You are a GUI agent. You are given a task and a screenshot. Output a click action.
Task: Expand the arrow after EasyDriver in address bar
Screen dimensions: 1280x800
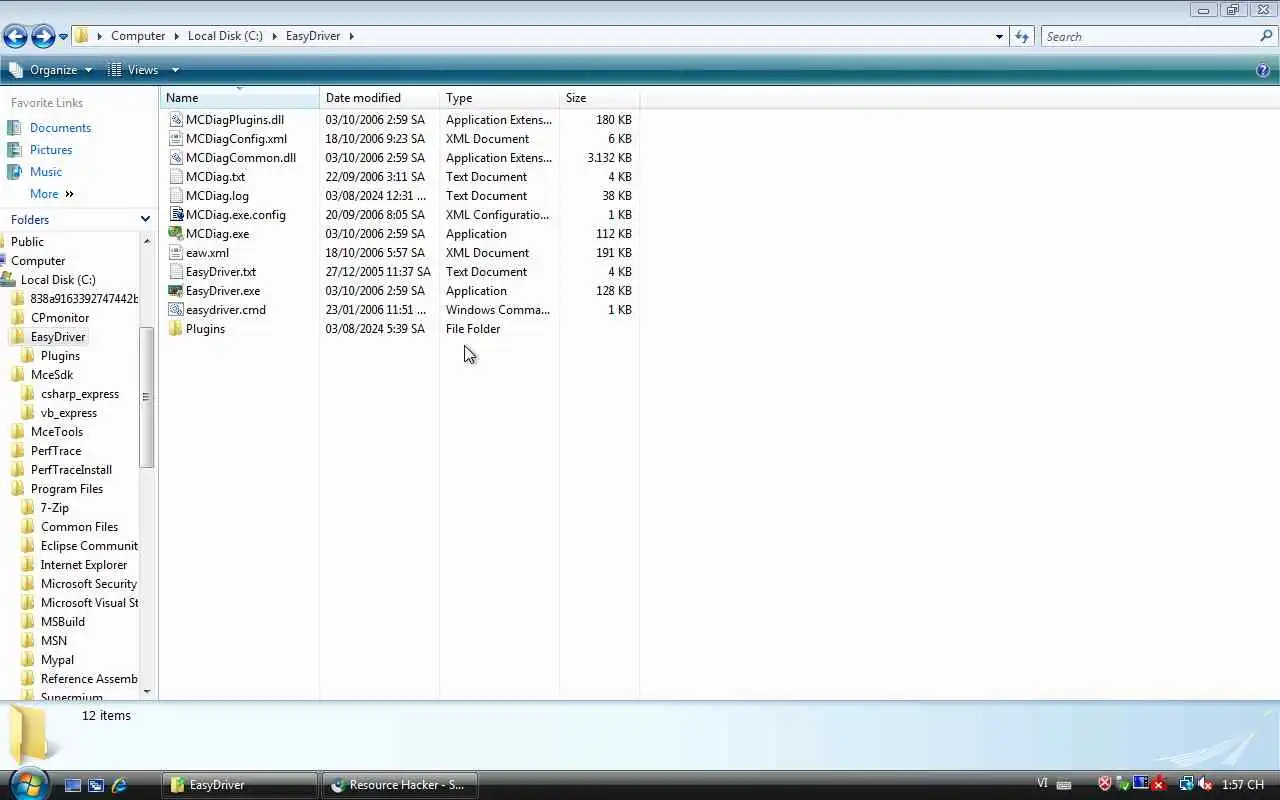tap(351, 36)
